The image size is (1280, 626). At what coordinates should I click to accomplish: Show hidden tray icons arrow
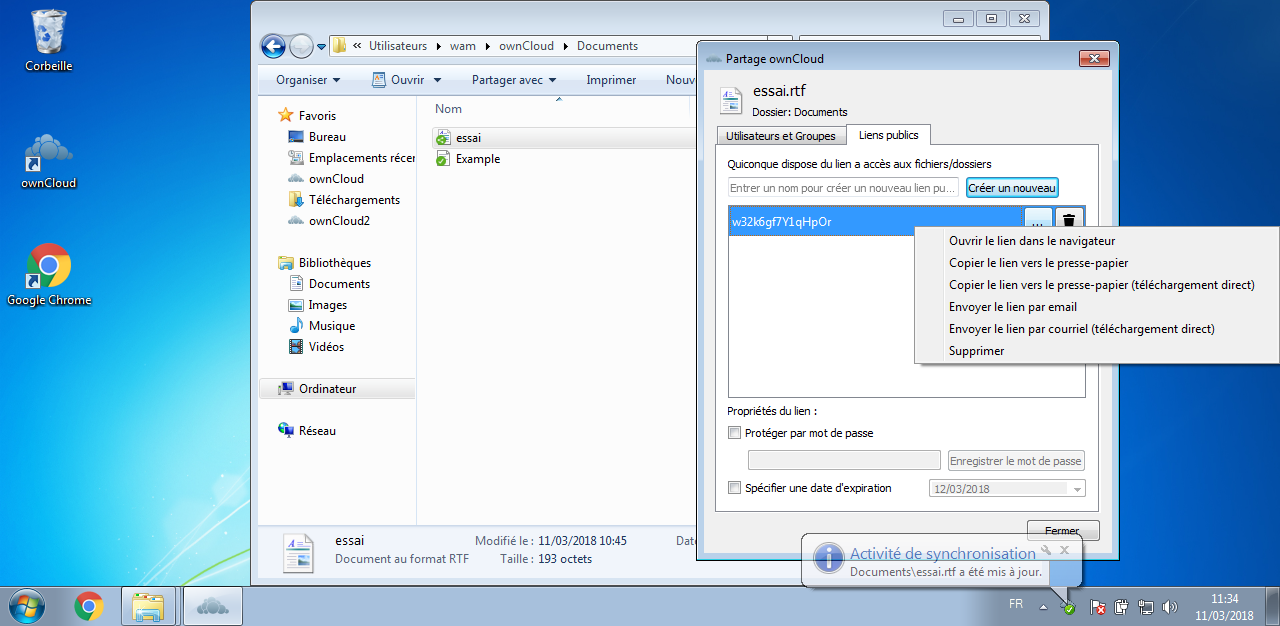[1043, 607]
